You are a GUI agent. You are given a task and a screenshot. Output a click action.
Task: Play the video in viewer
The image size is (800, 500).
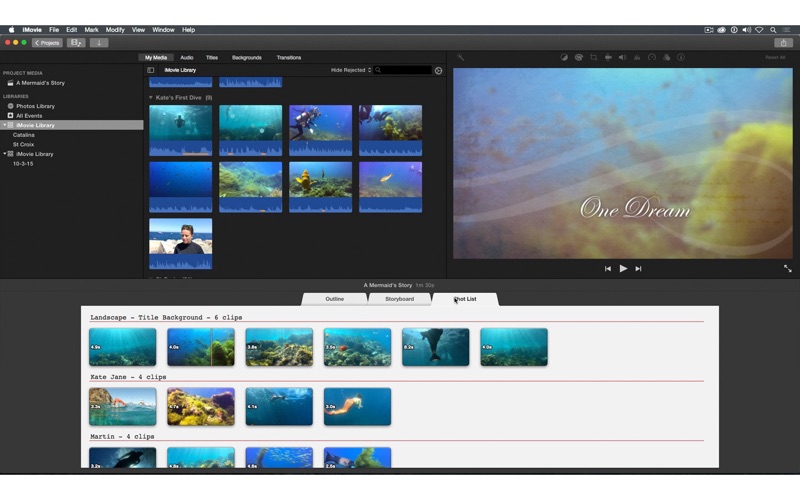click(623, 268)
